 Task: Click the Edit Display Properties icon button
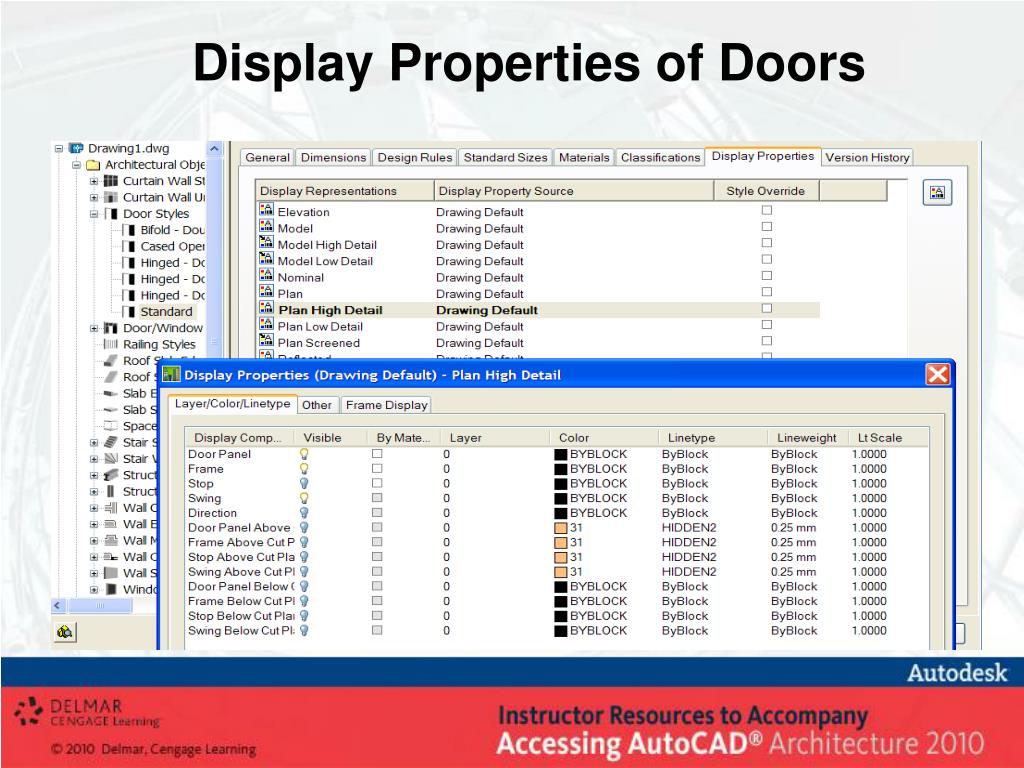click(x=937, y=193)
